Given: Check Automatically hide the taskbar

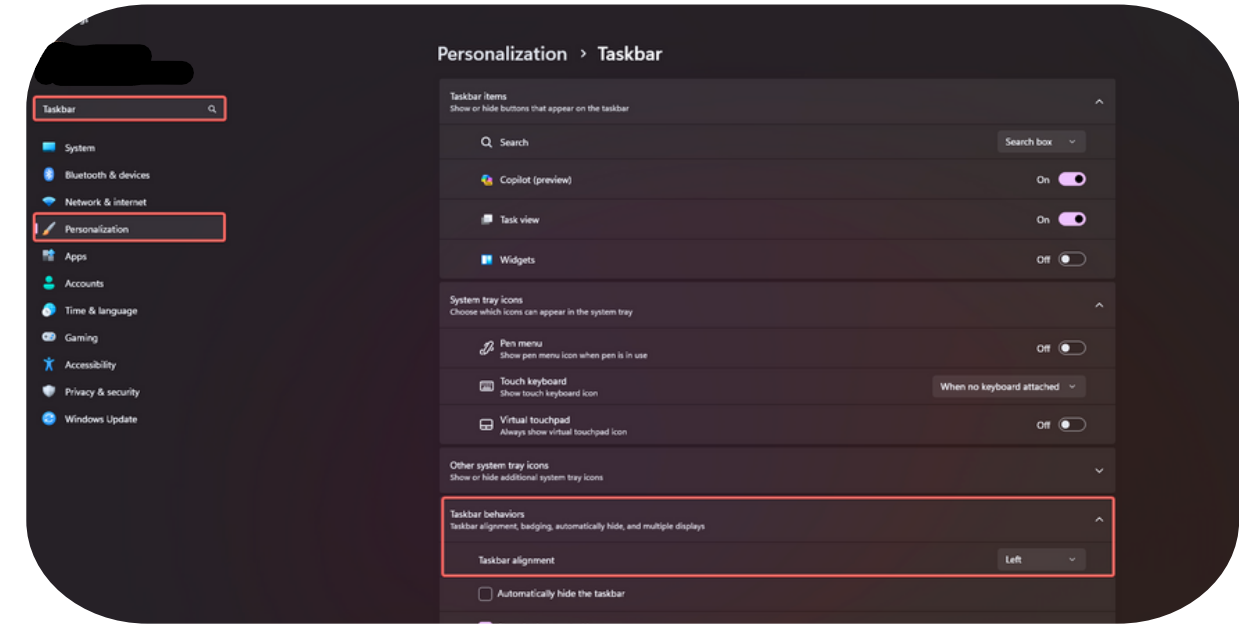Looking at the screenshot, I should [x=485, y=594].
